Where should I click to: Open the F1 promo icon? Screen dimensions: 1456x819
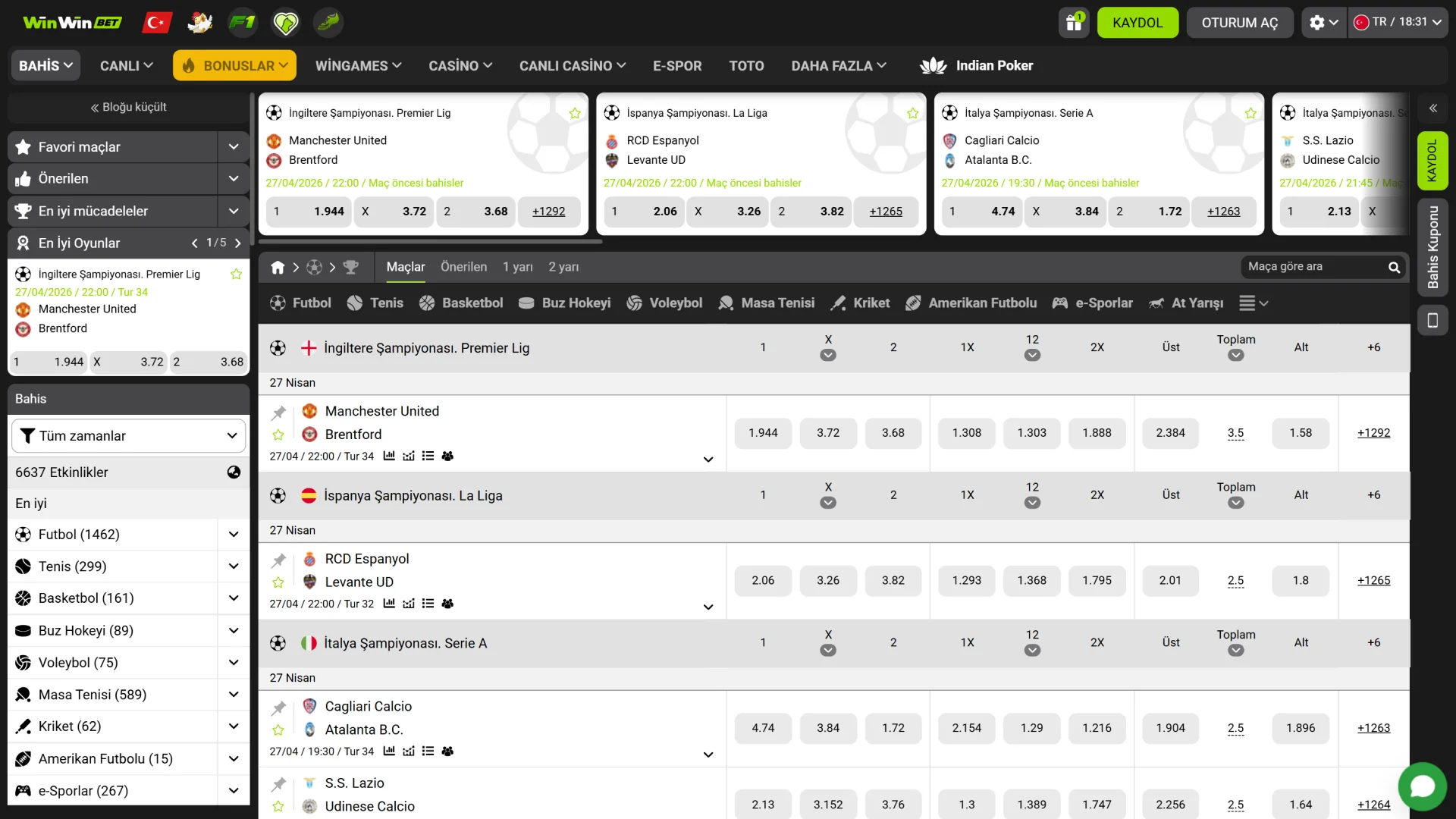click(243, 23)
